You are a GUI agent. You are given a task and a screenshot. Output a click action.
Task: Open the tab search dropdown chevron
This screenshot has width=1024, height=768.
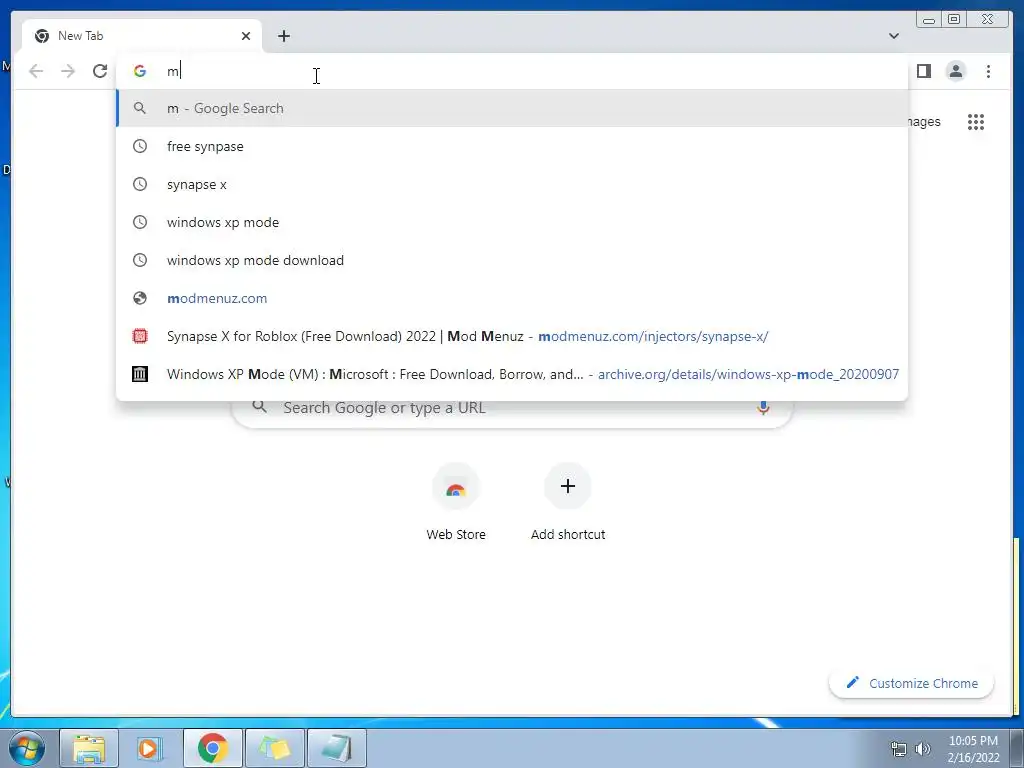point(894,36)
